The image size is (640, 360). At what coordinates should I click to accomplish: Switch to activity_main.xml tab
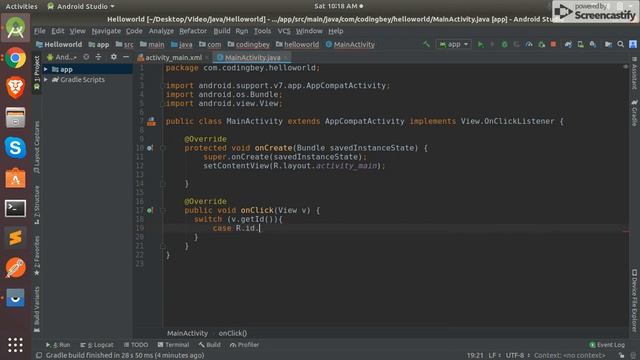tap(173, 58)
